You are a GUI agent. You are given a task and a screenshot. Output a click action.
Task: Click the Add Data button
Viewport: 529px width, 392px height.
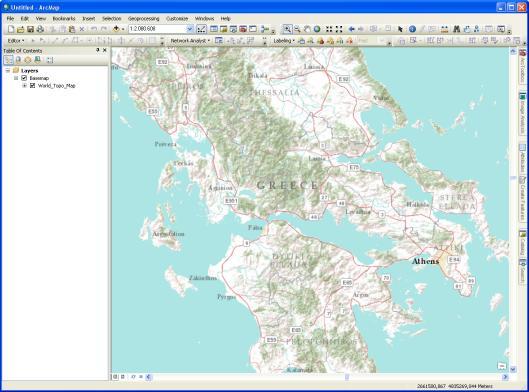click(116, 29)
